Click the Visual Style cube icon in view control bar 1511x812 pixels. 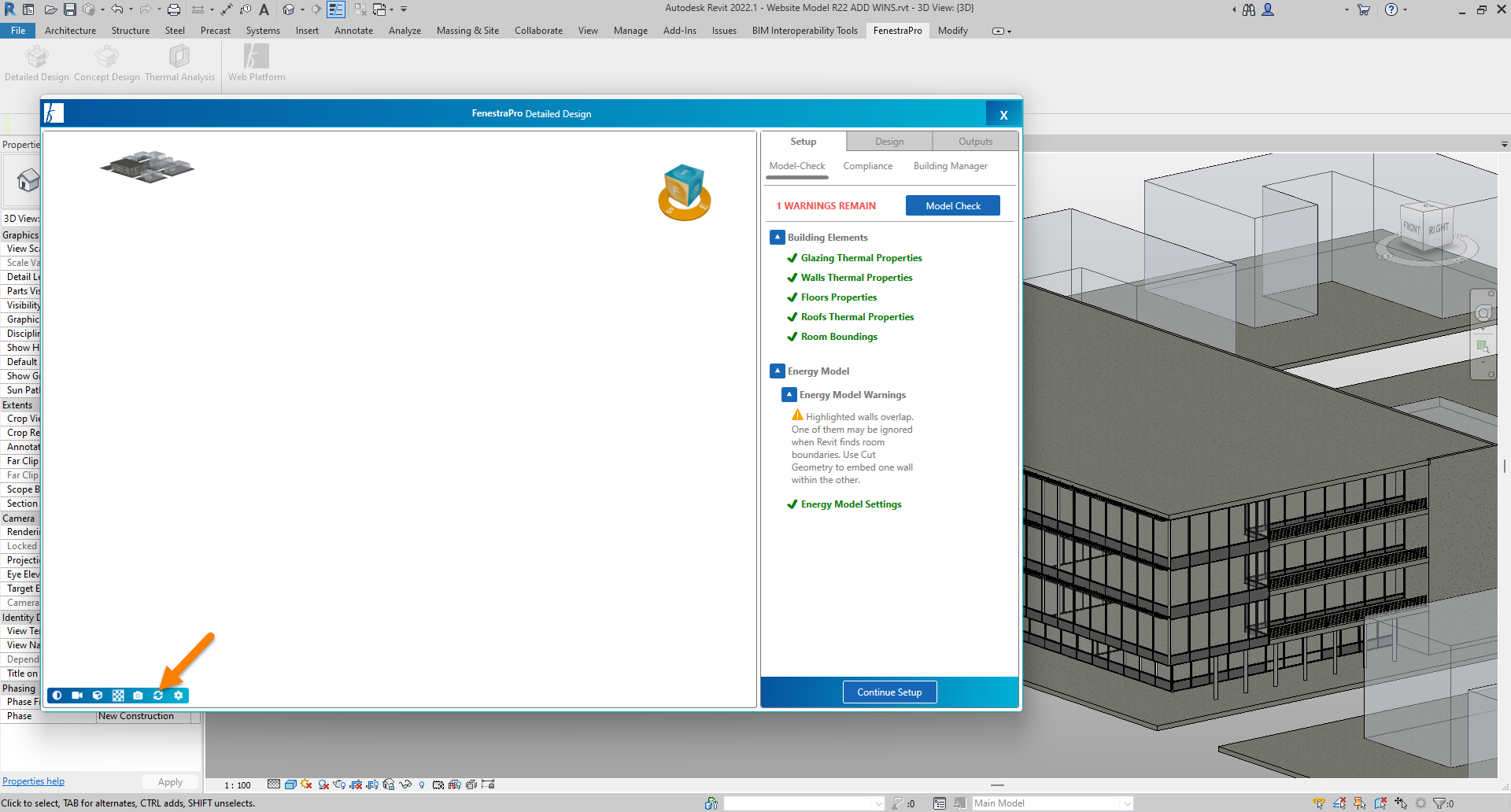tap(290, 784)
